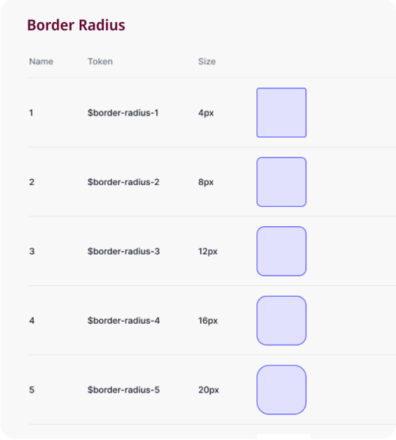Click row name number 3
The height and width of the screenshot is (440, 396).
tap(32, 251)
